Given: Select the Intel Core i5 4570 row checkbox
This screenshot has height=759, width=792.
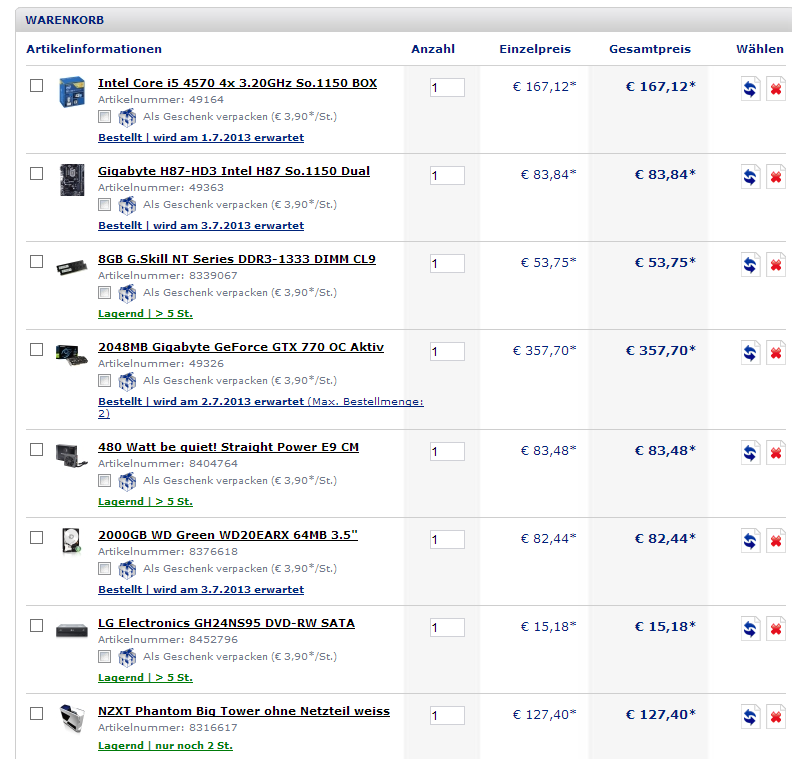Looking at the screenshot, I should (x=36, y=85).
